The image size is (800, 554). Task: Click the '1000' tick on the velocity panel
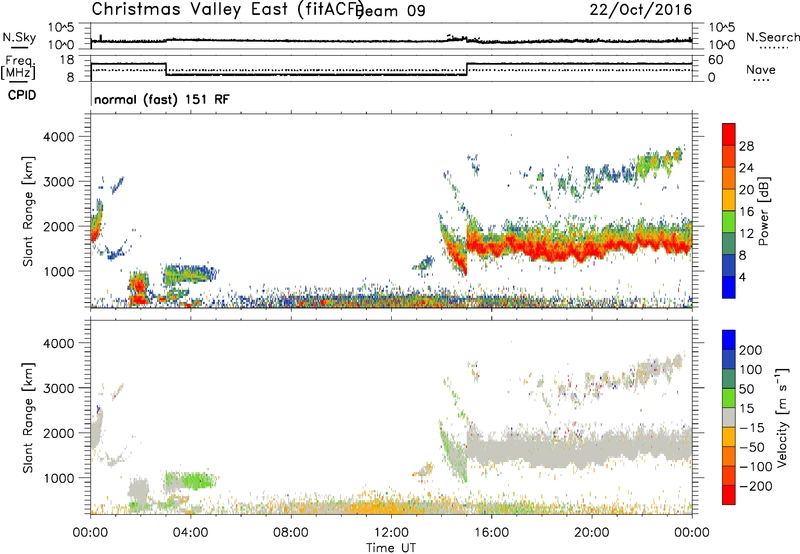(x=58, y=478)
